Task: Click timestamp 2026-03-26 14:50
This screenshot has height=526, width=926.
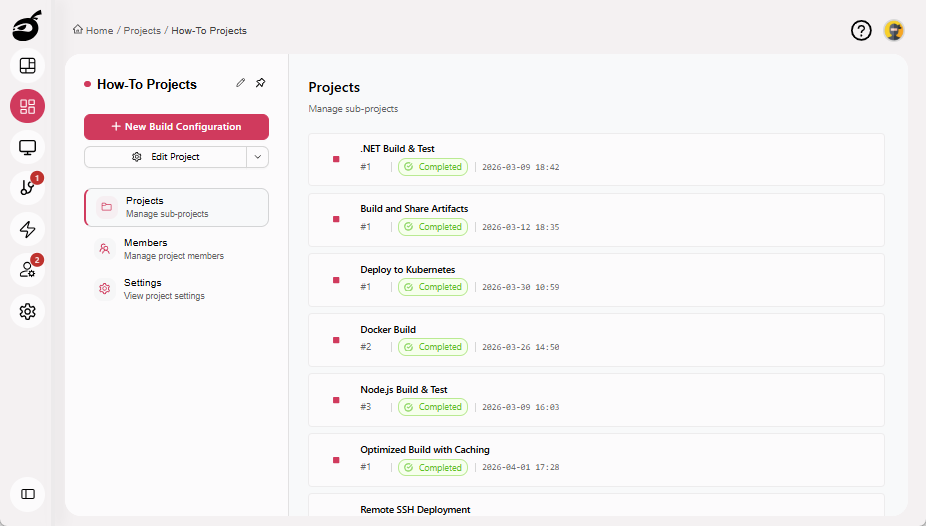Action: [520, 348]
